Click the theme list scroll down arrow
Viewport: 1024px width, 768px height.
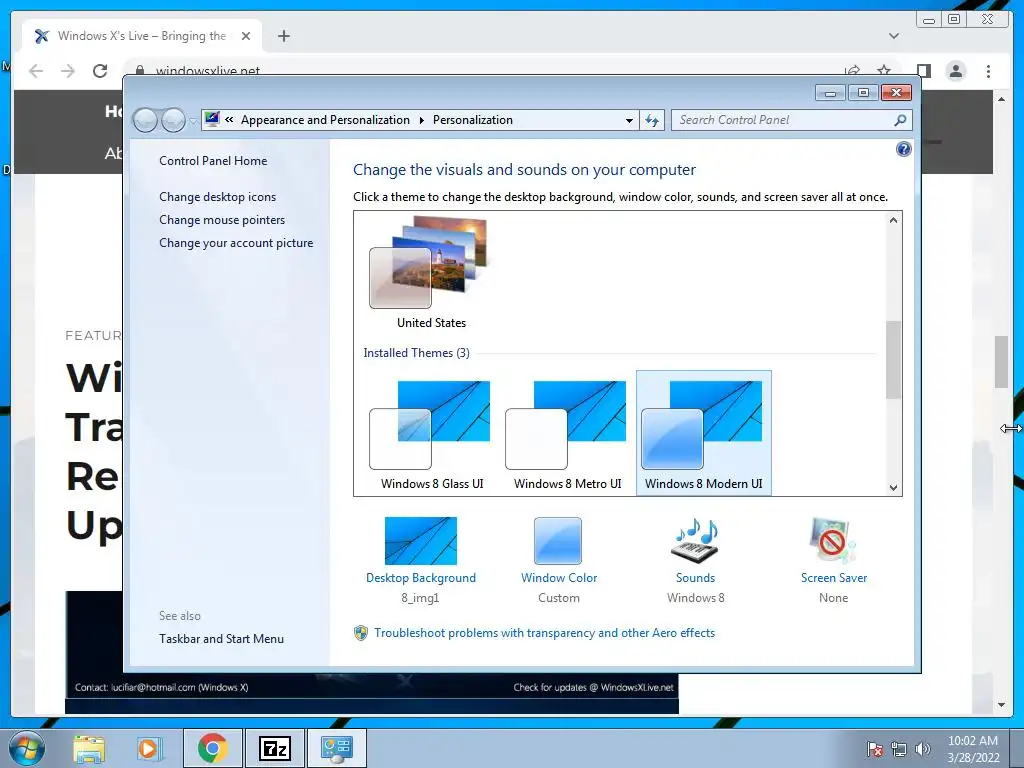coord(893,487)
